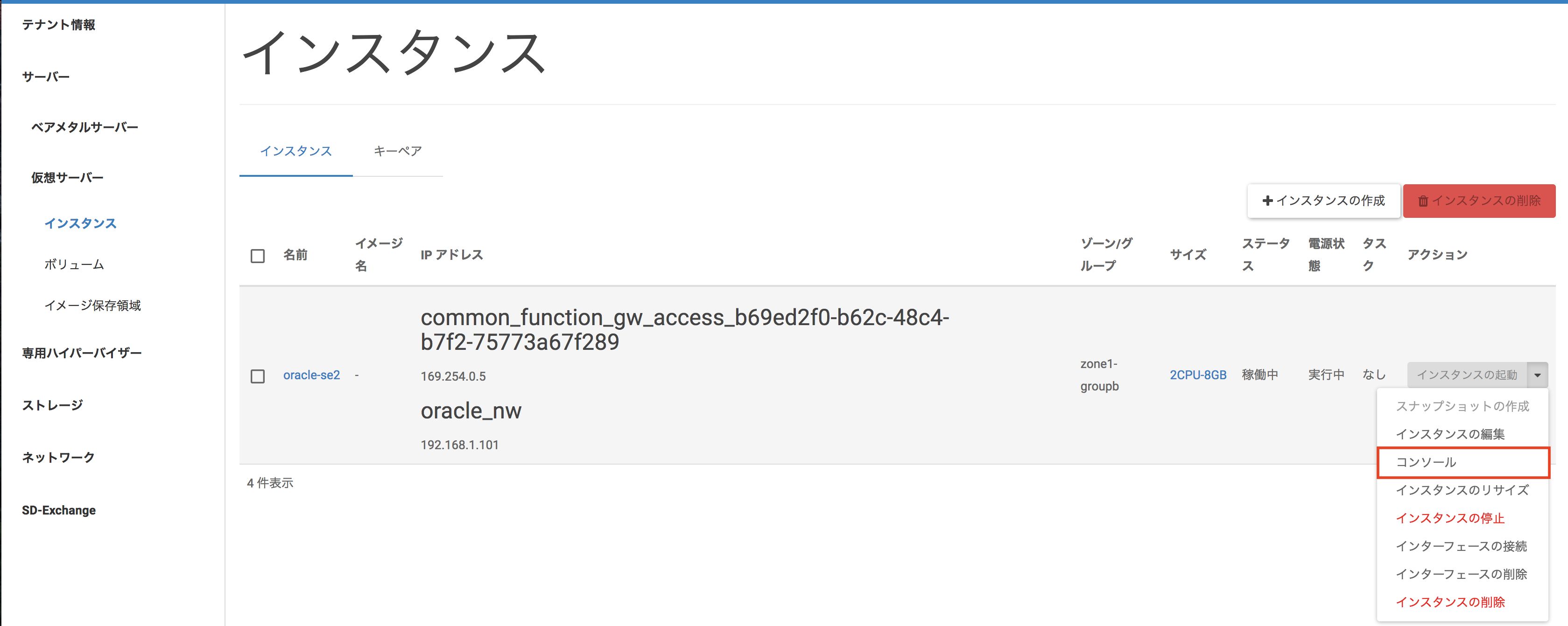1568x626 pixels.
Task: Expand the Network (ネットワーク) sidebar section
Action: click(x=58, y=458)
